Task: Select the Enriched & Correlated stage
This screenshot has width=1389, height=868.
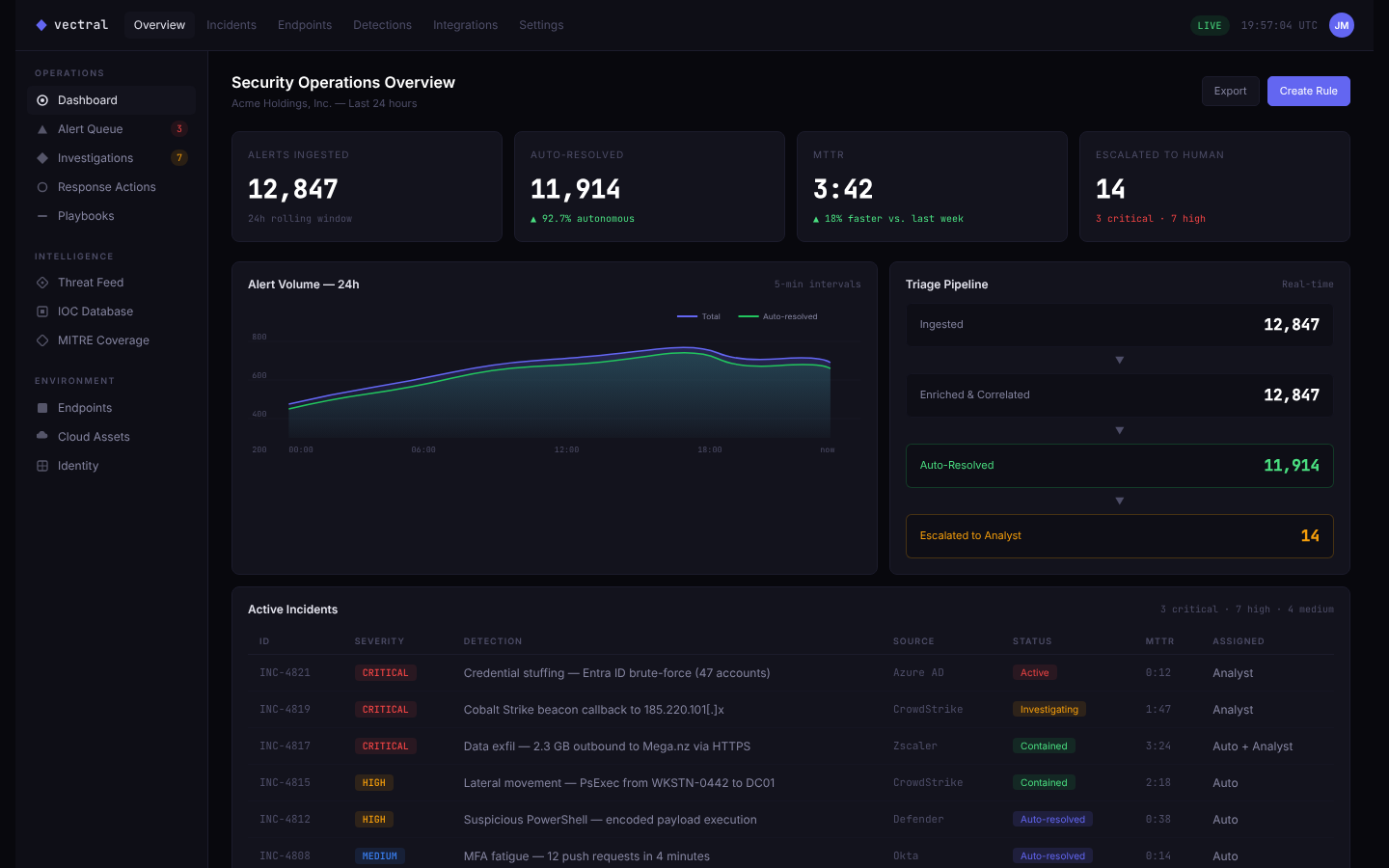Action: point(1120,395)
